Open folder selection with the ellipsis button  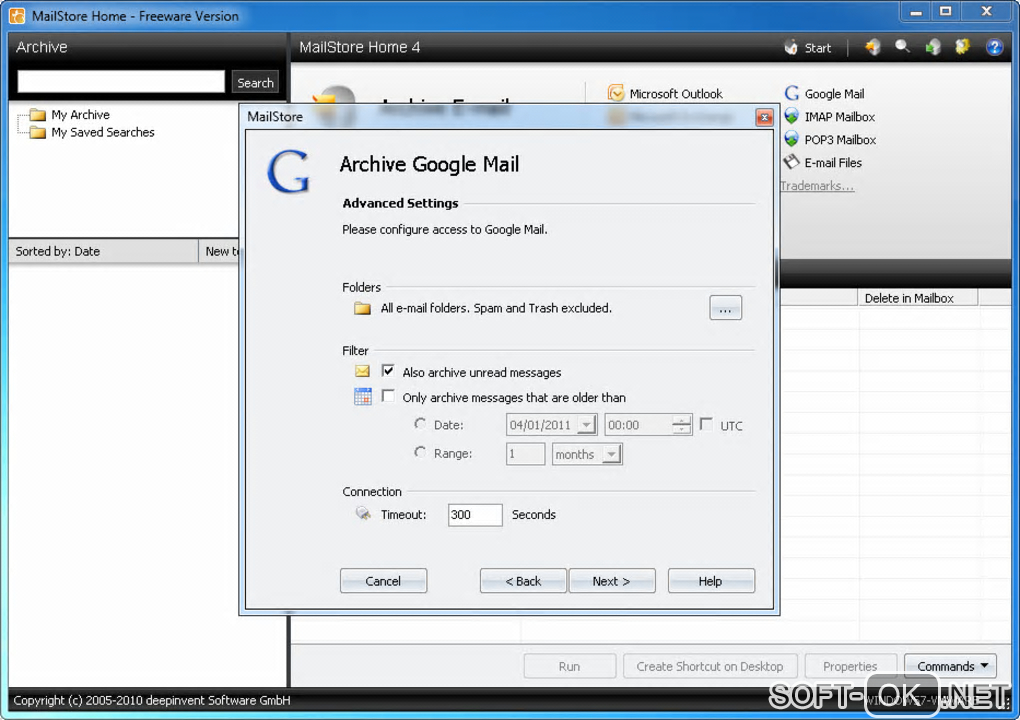pyautogui.click(x=725, y=308)
